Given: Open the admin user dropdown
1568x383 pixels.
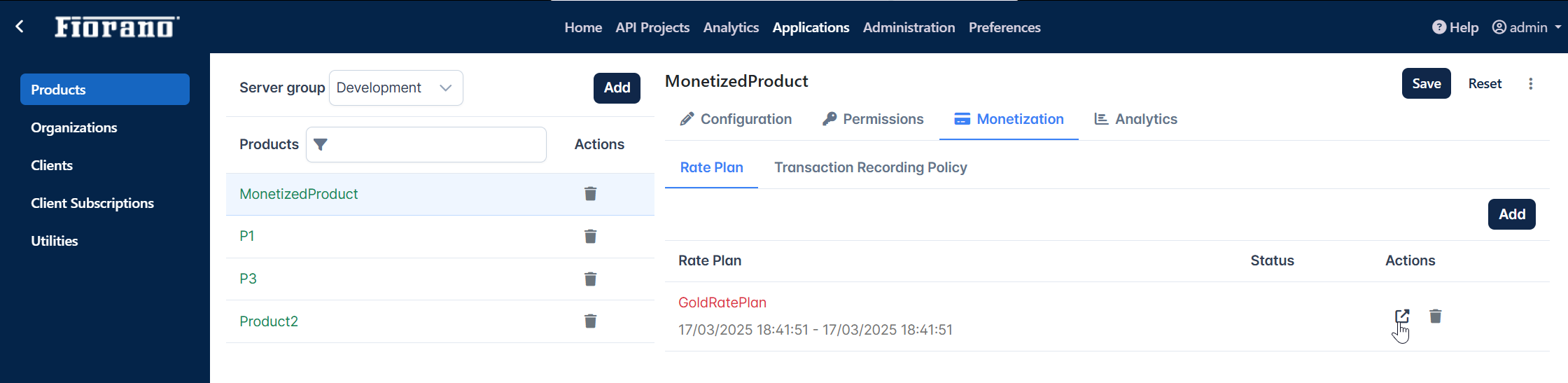Looking at the screenshot, I should point(1527,27).
